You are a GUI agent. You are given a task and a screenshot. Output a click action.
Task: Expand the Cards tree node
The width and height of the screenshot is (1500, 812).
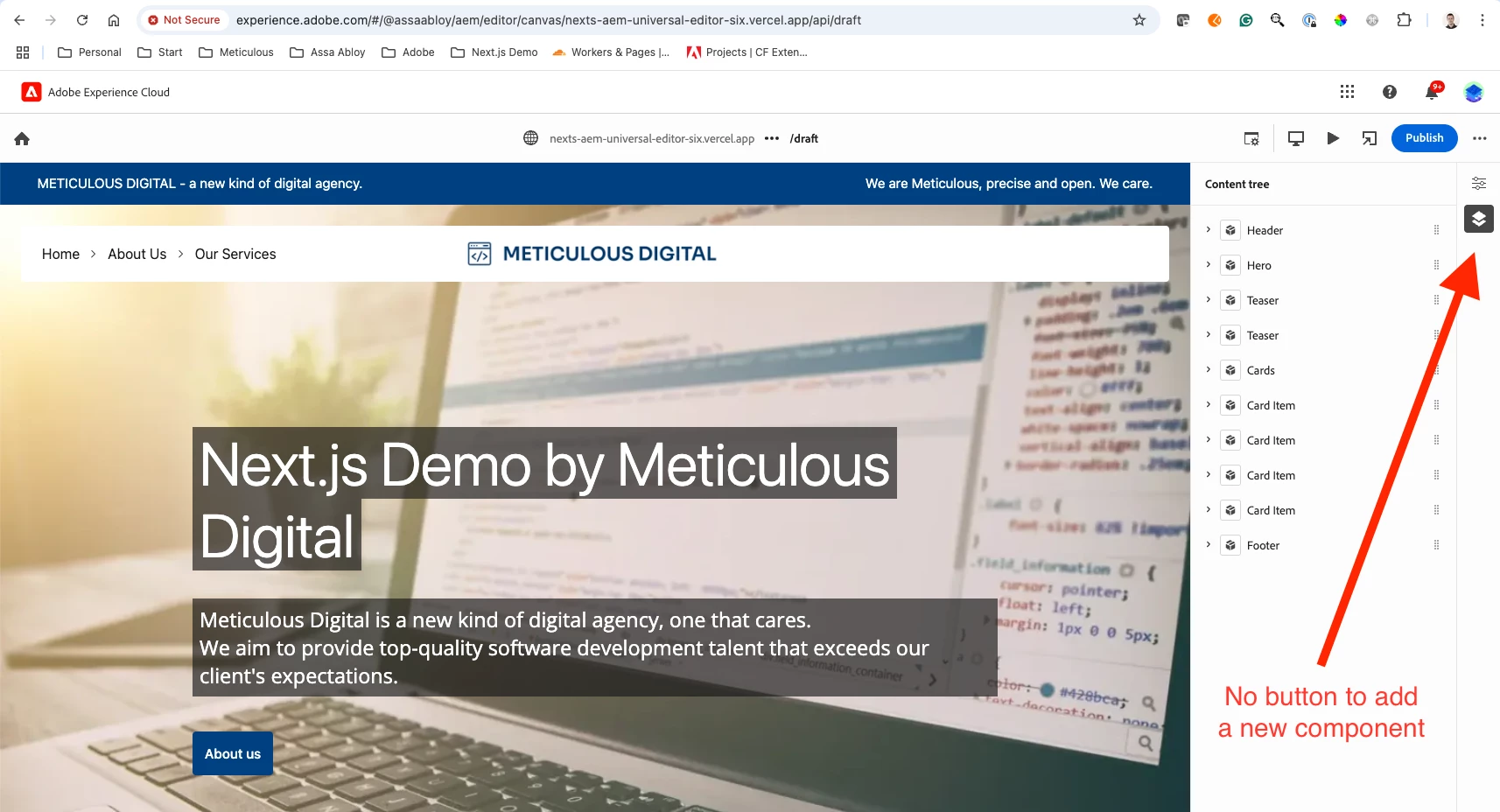[x=1209, y=370]
